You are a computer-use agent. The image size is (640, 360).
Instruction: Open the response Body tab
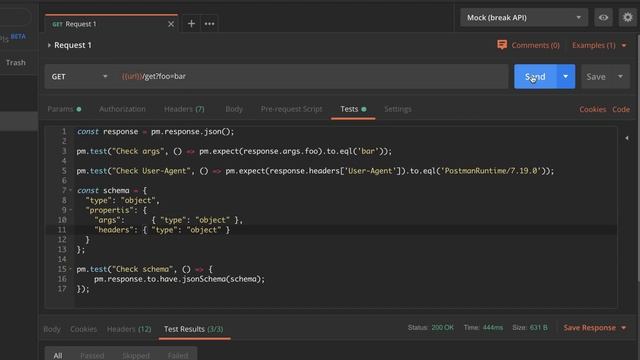[x=52, y=329]
